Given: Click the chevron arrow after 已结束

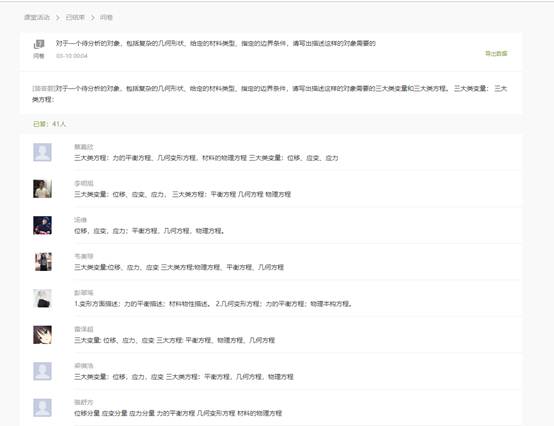Looking at the screenshot, I should (93, 17).
